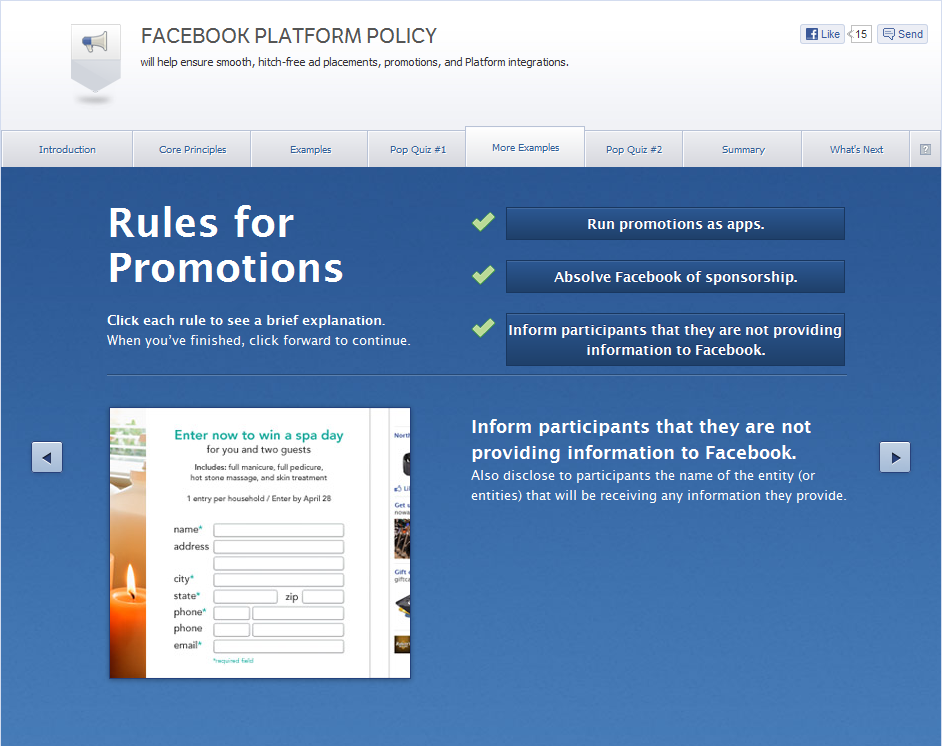This screenshot has height=746, width=942.
Task: Click the email field in spa form
Action: [279, 646]
